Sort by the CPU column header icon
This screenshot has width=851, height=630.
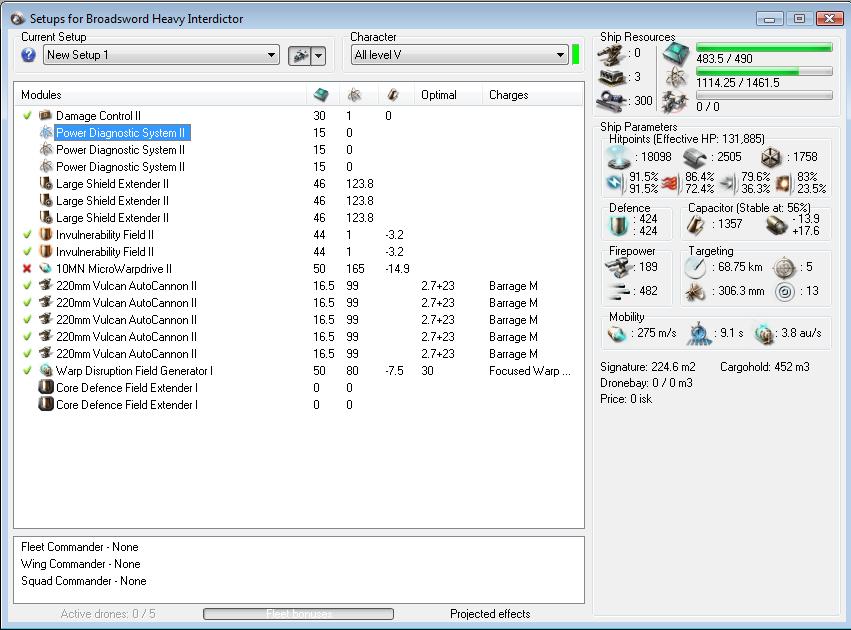[x=321, y=94]
